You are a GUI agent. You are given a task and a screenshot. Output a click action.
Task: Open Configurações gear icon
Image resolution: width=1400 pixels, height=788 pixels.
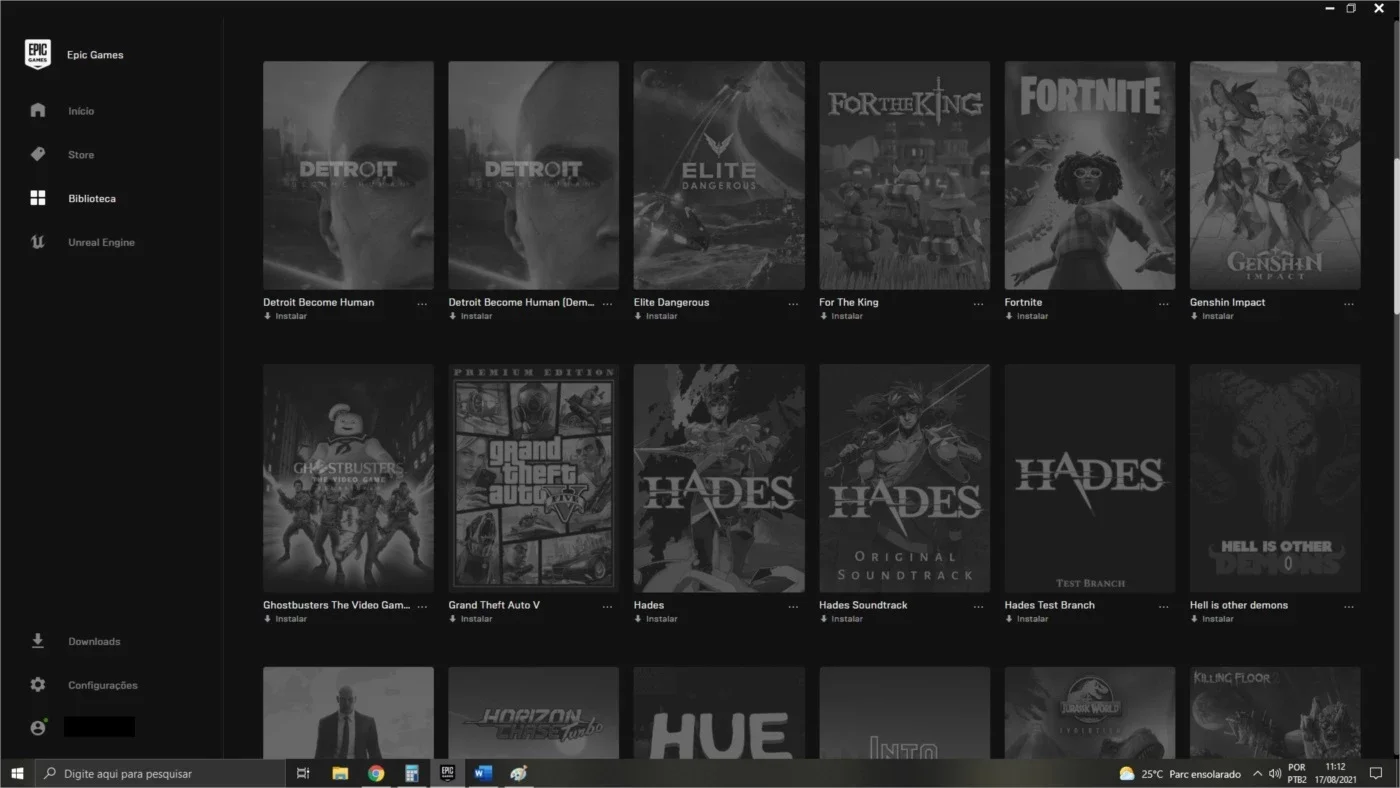click(x=38, y=685)
